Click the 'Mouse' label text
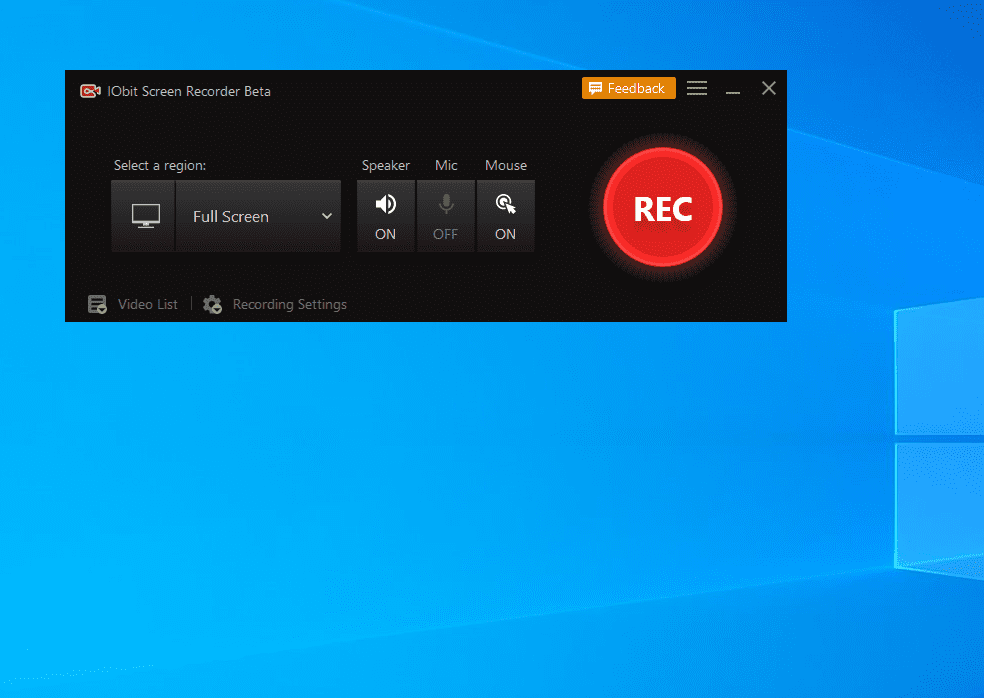Viewport: 984px width, 698px height. coord(505,165)
